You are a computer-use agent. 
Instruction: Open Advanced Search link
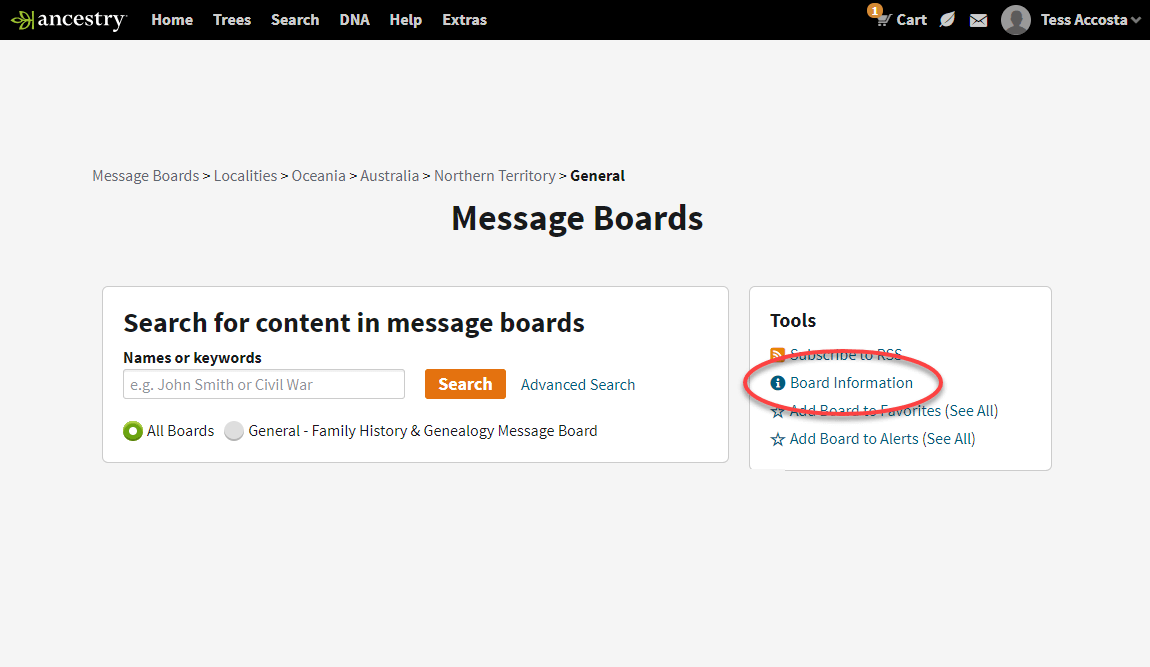tap(578, 384)
